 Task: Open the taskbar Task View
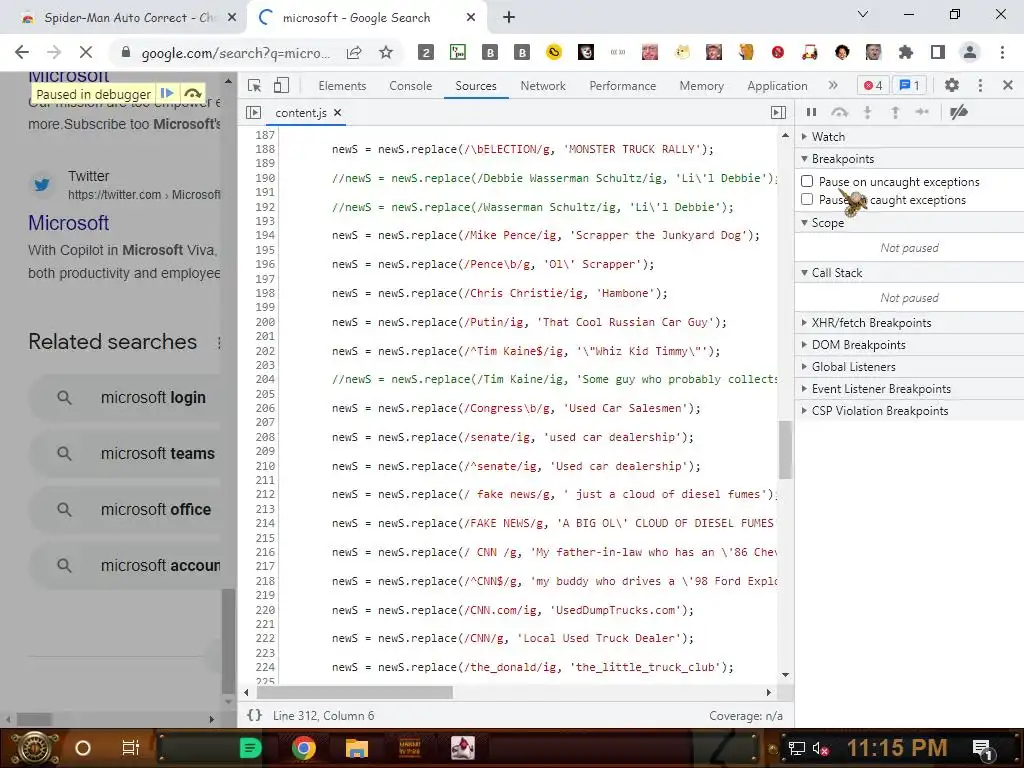[x=131, y=748]
